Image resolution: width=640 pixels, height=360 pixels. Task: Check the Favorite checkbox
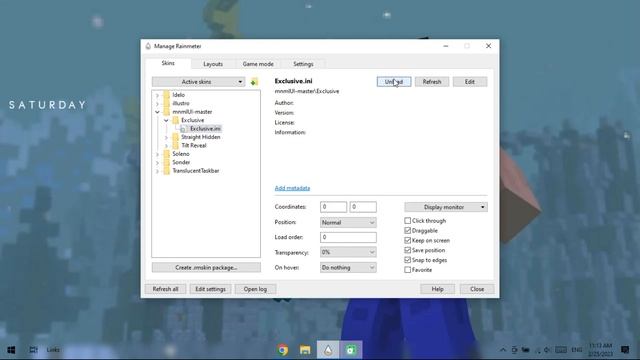tap(407, 270)
